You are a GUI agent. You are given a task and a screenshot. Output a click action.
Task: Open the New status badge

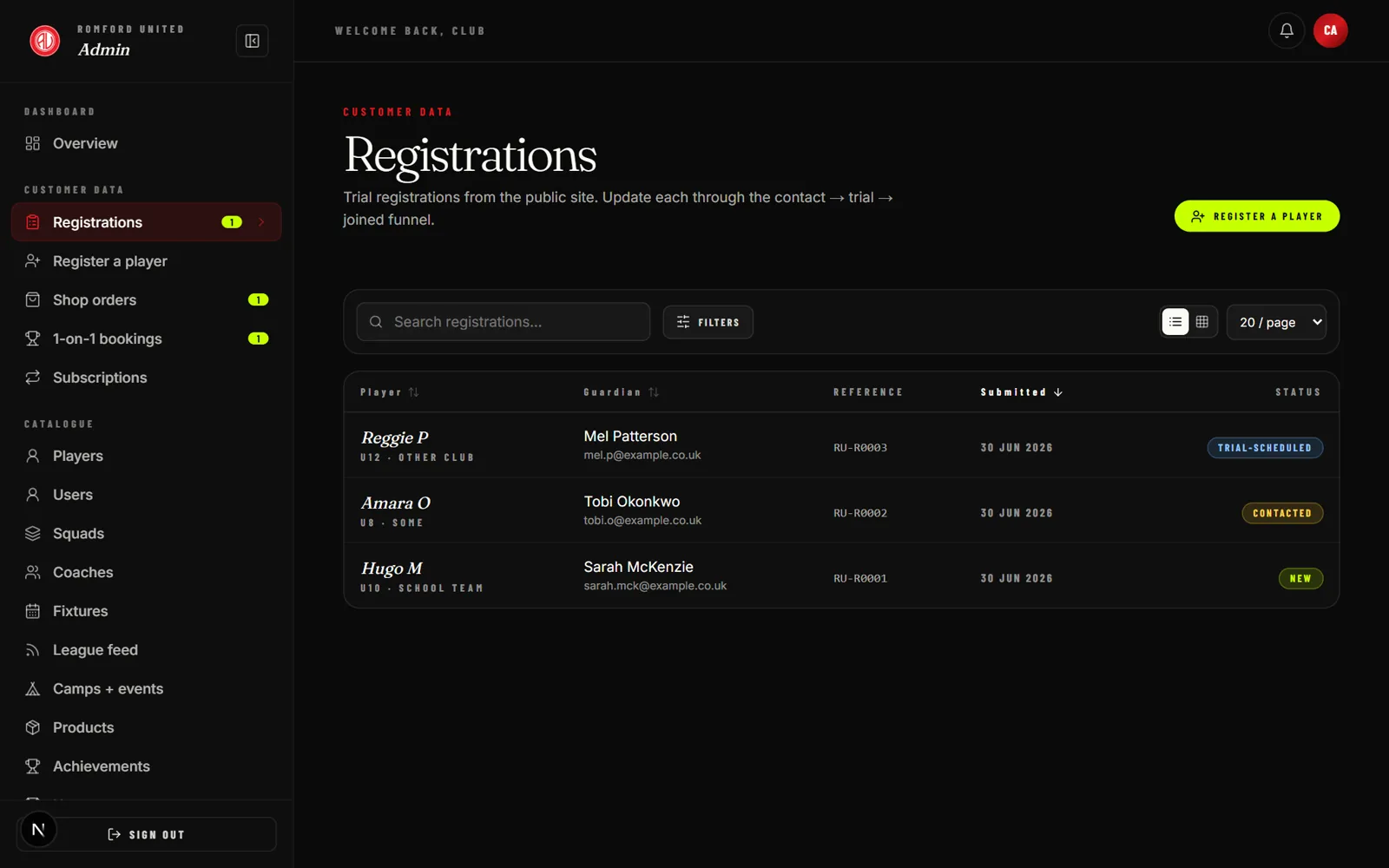tap(1300, 578)
